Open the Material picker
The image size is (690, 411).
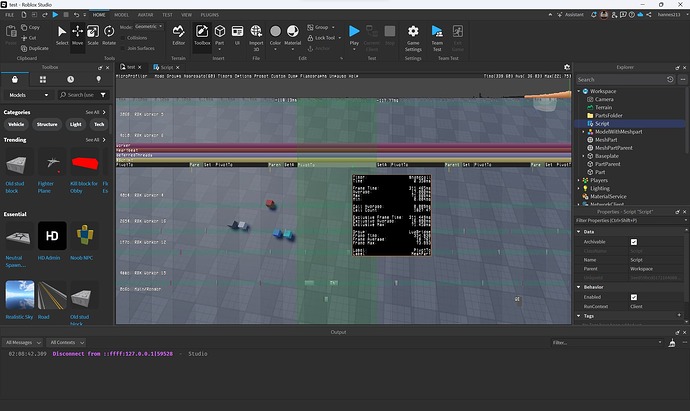(x=293, y=36)
